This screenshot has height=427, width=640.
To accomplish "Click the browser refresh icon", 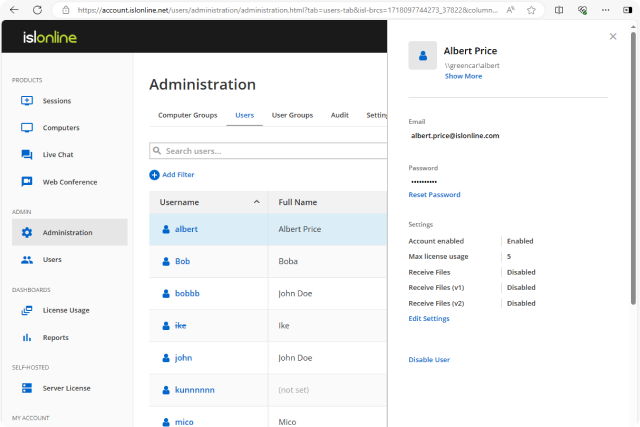I will click(x=37, y=10).
